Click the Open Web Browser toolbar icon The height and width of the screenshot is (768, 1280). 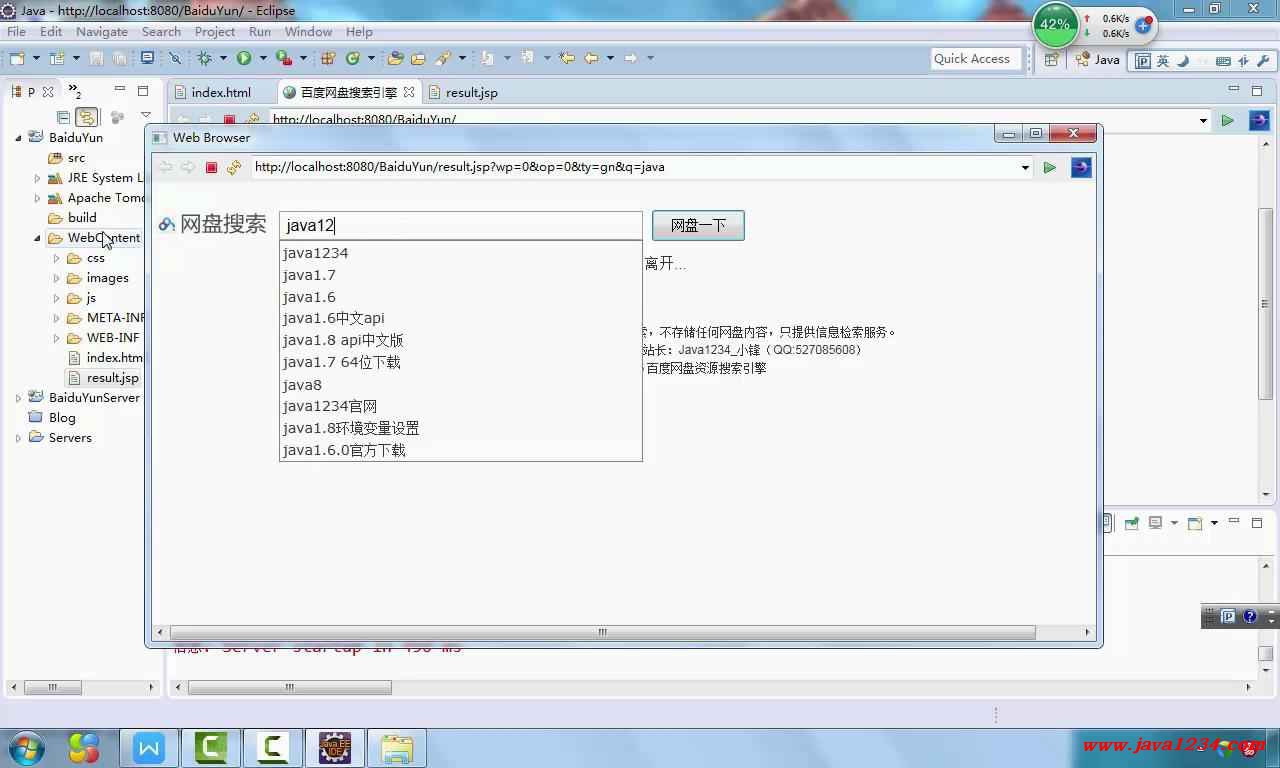(147, 58)
